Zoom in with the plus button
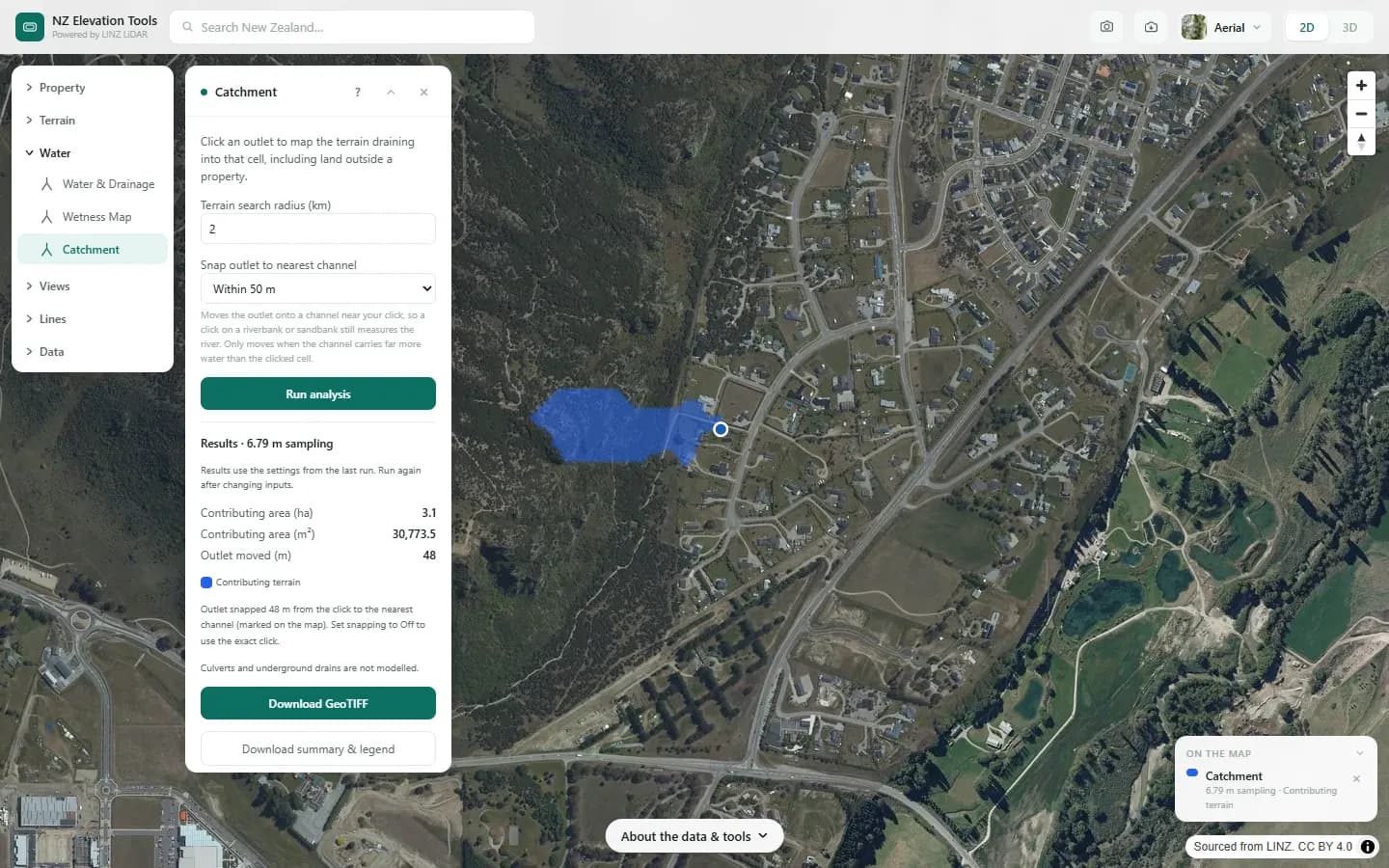The width and height of the screenshot is (1389, 868). click(1361, 85)
